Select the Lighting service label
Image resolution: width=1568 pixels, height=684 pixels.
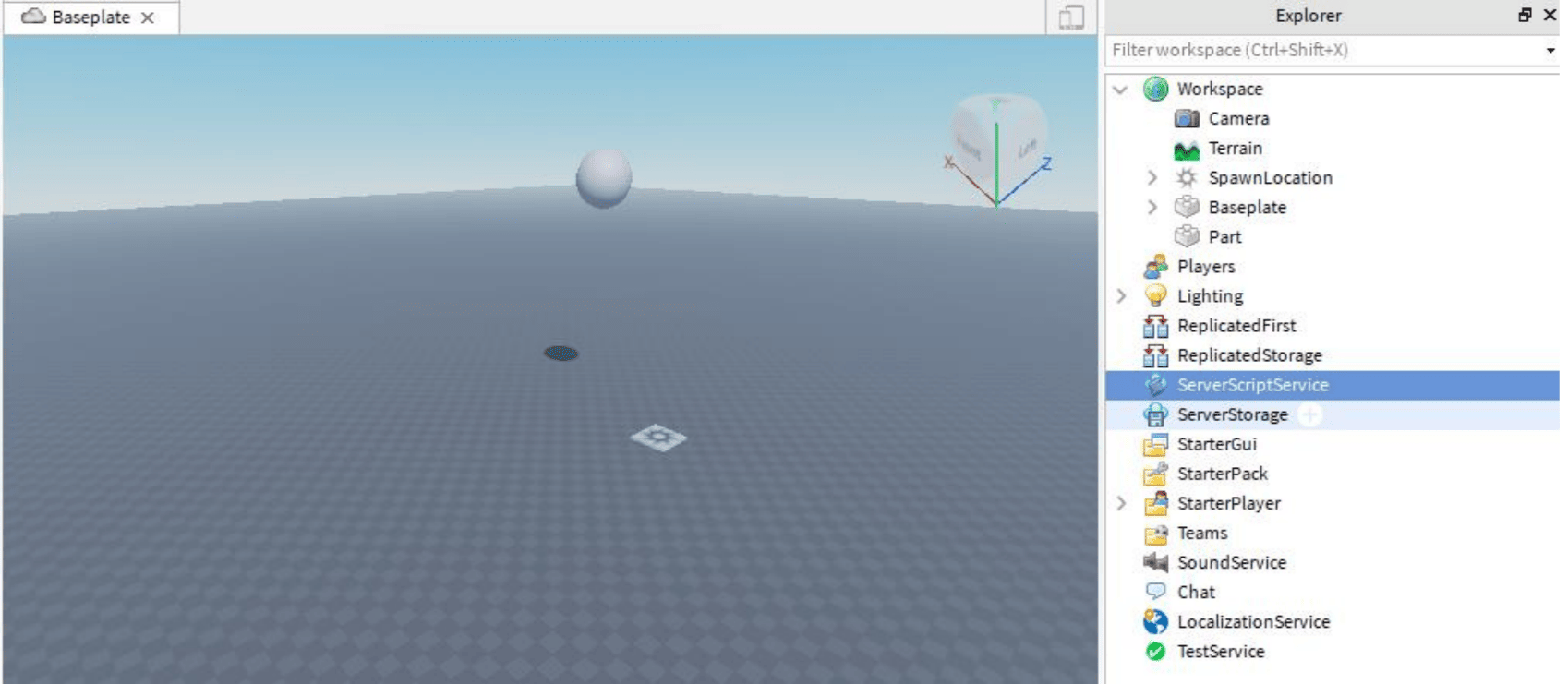click(x=1210, y=295)
